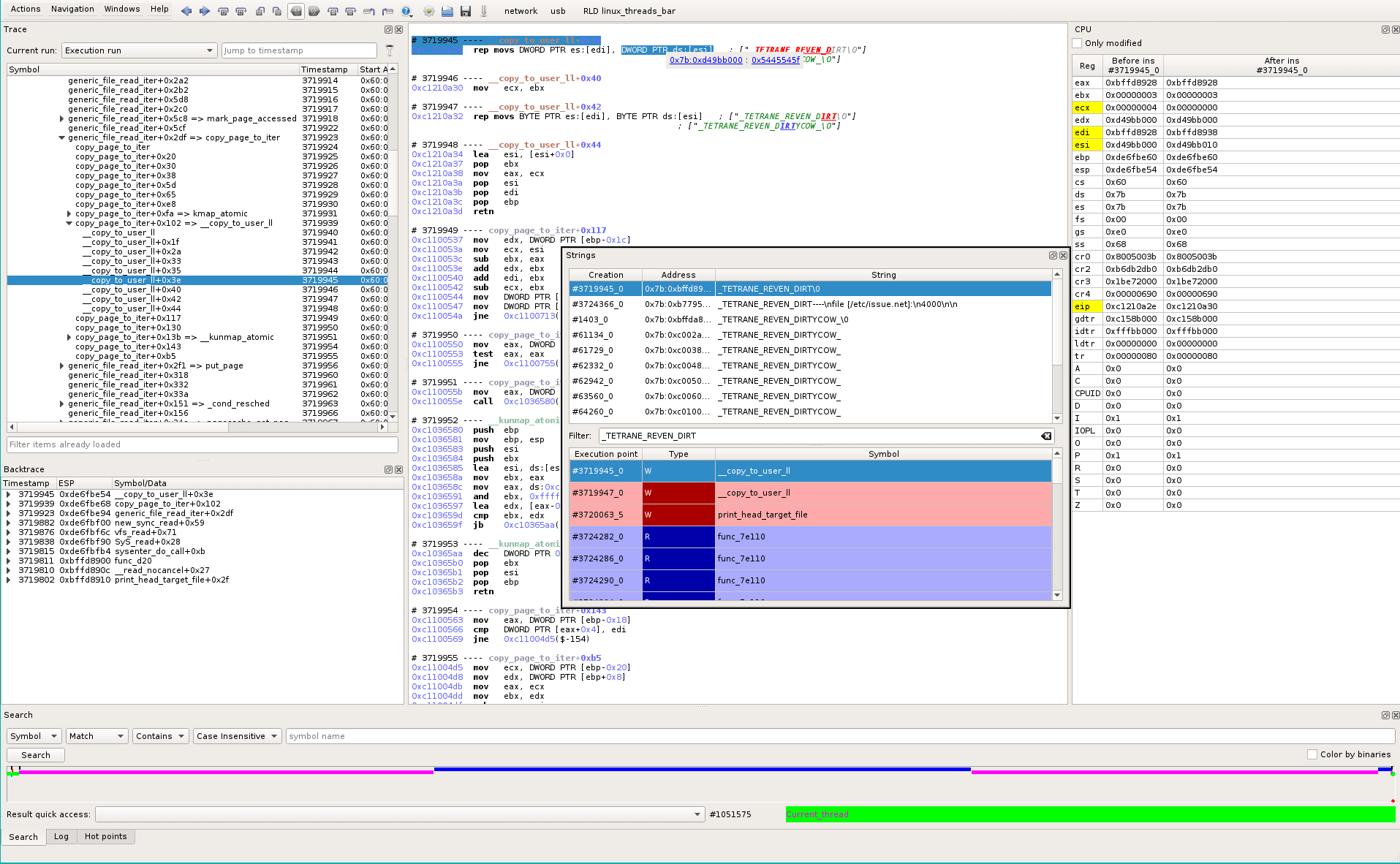Click the Search button
Viewport: 1400px width, 864px height.
pos(35,754)
